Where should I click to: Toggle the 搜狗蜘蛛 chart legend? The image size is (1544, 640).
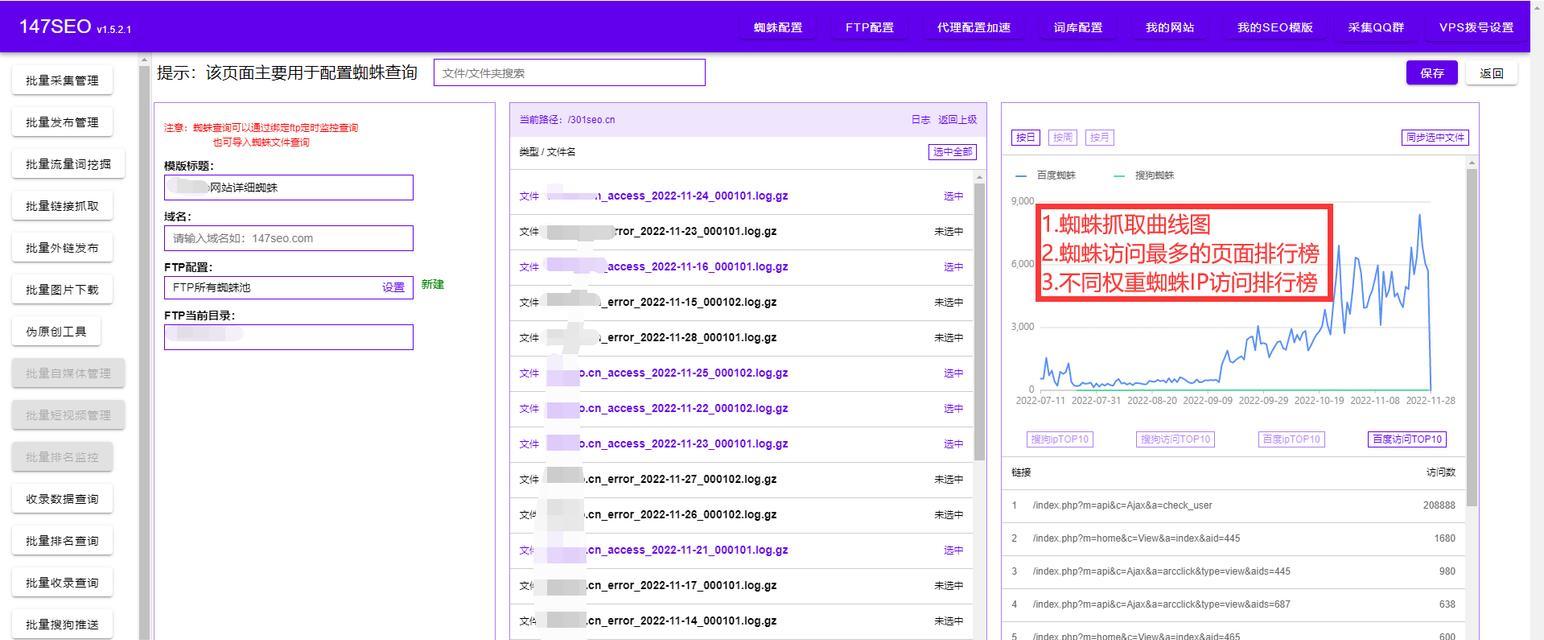1144,175
